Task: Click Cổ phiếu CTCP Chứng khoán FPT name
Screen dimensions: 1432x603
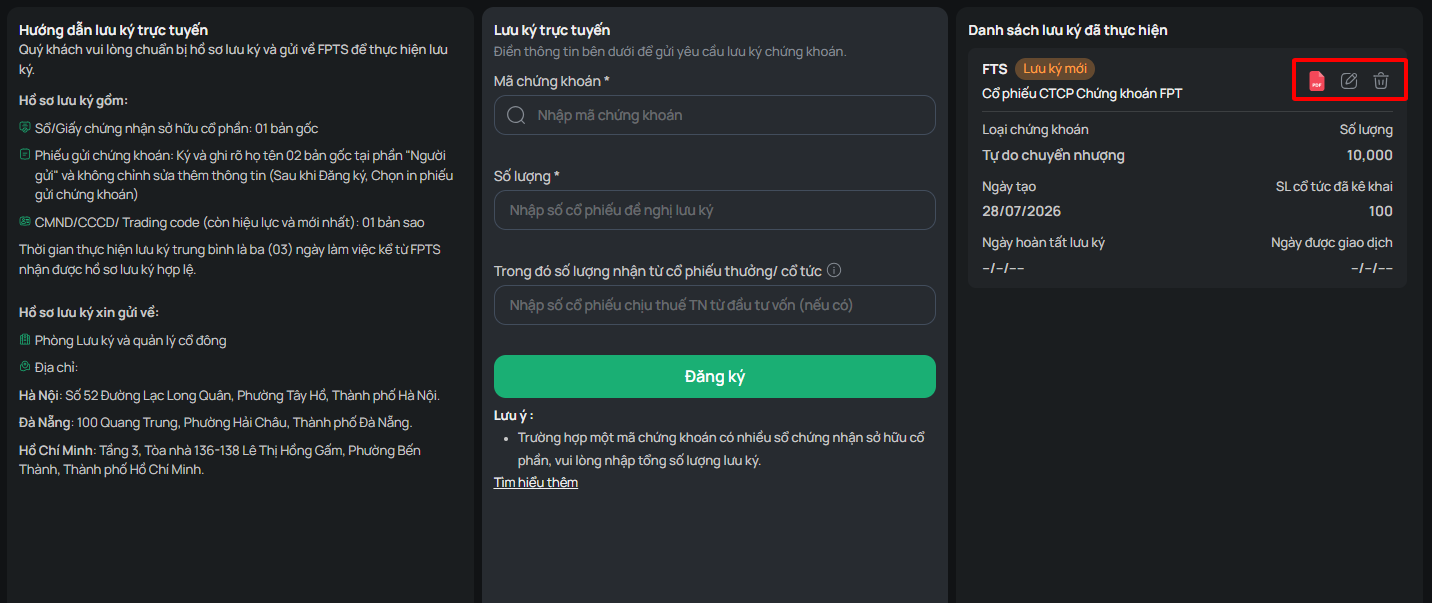Action: click(1082, 93)
